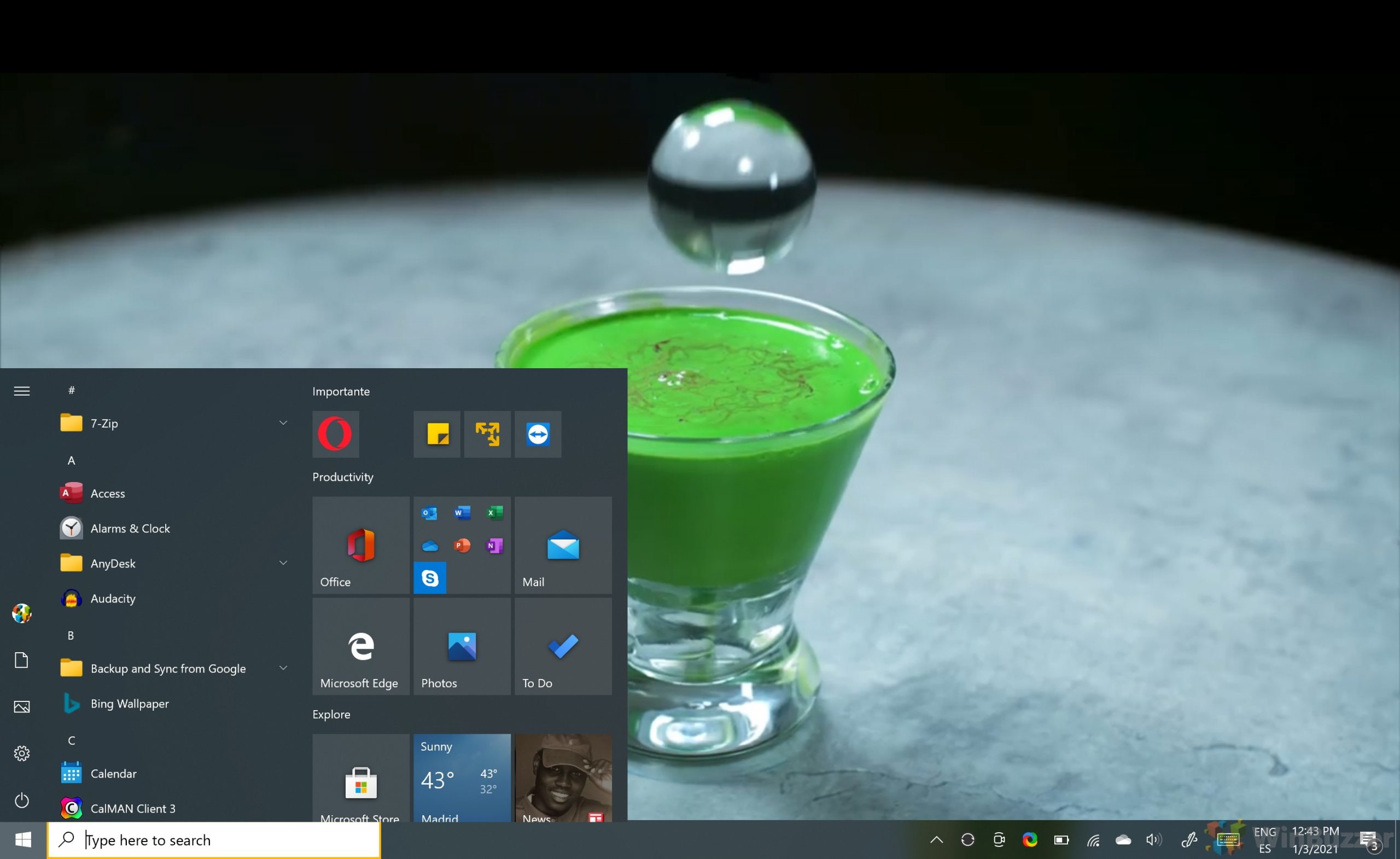
Task: Expand the AnyDesk folder chevron
Action: (x=283, y=563)
